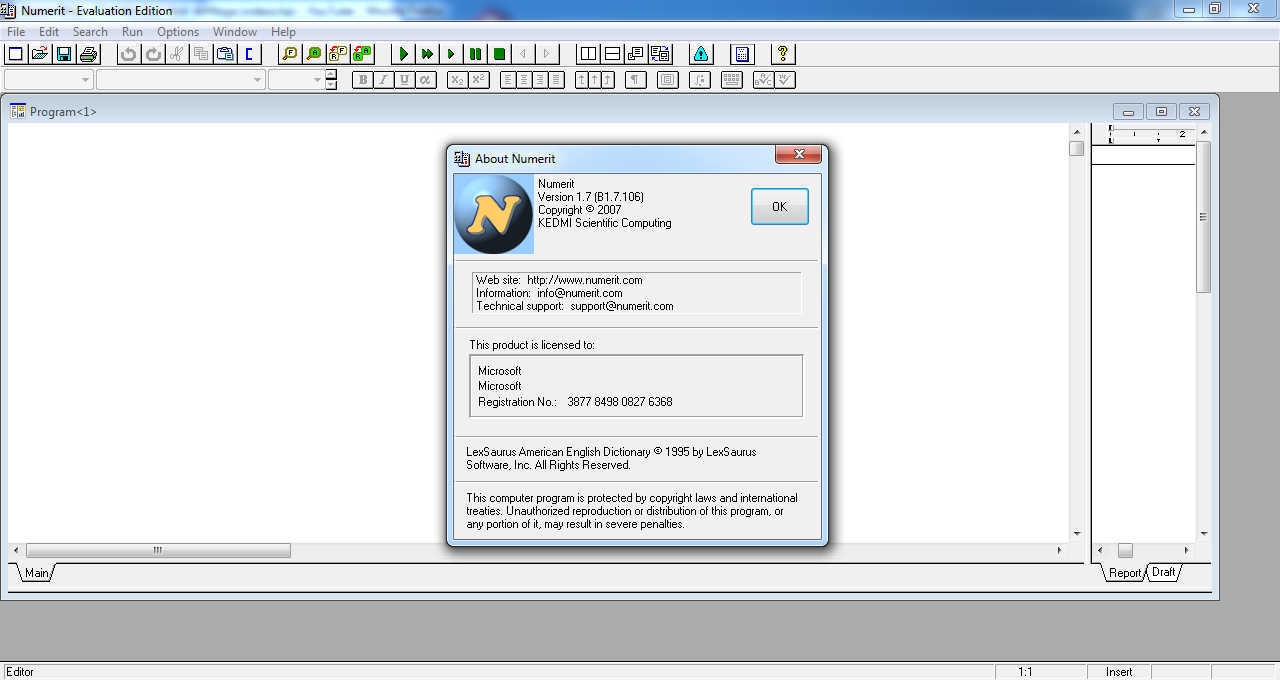Tile windows vertically with split icon
Image resolution: width=1280 pixels, height=680 pixels.
tap(588, 54)
